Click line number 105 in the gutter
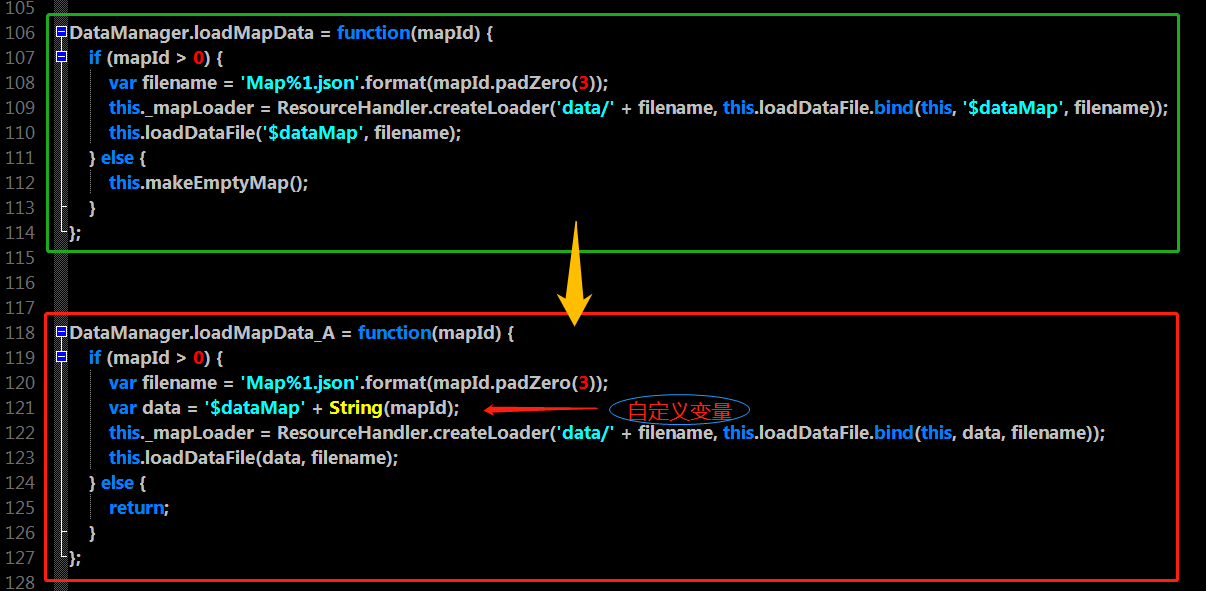The height and width of the screenshot is (591, 1206). [x=20, y=8]
